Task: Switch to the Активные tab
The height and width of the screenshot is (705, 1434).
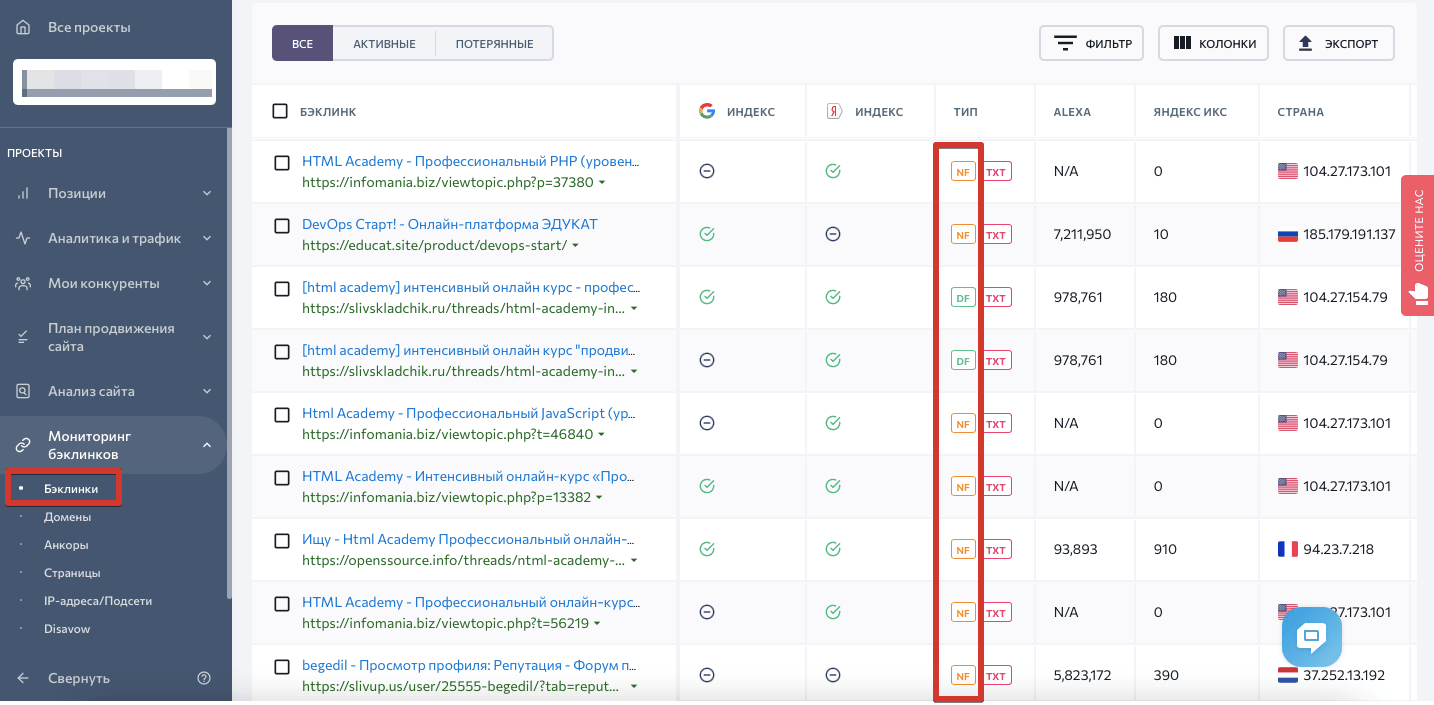Action: 384,44
